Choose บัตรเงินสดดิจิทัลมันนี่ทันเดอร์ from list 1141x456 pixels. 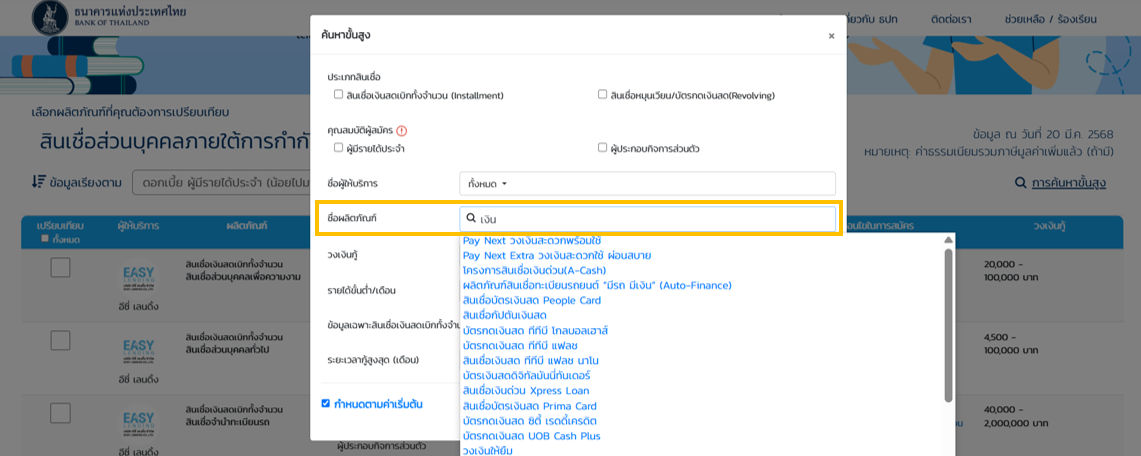526,376
